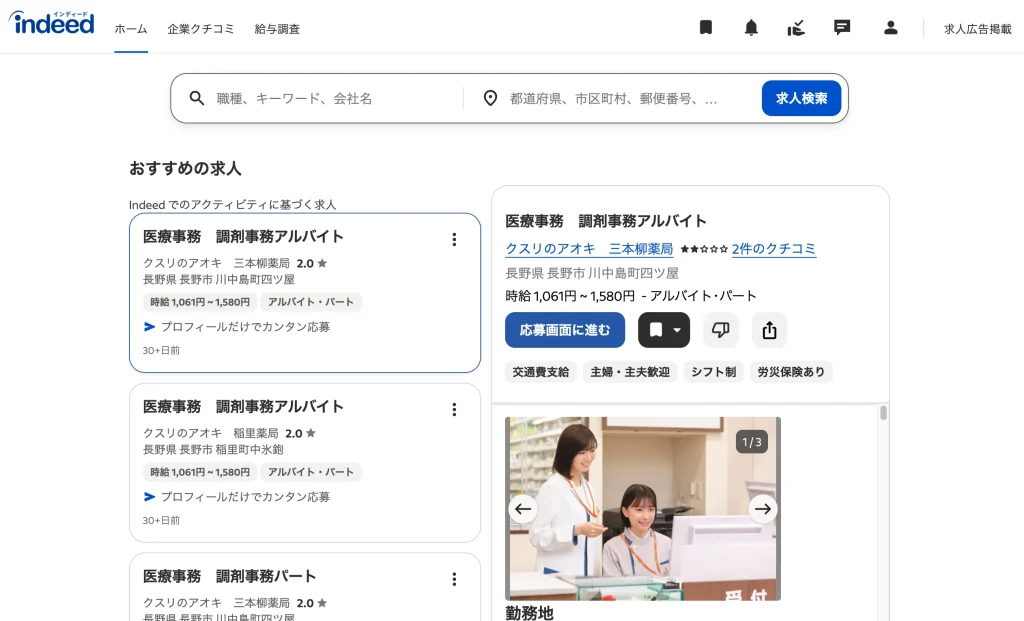Image resolution: width=1024 pixels, height=621 pixels.
Task: Click the 応募画面に進む apply button
Action: (565, 330)
